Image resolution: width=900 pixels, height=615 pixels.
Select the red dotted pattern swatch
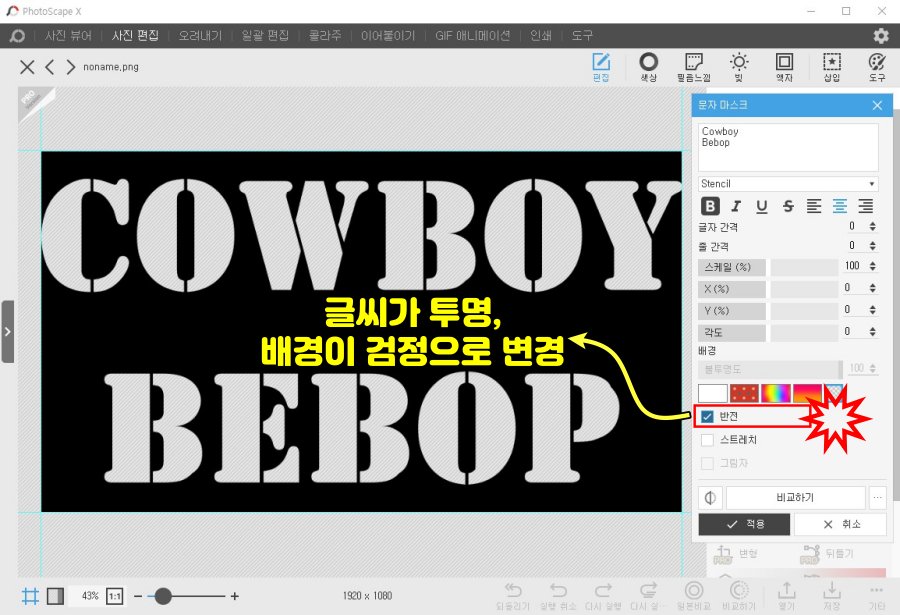(744, 393)
